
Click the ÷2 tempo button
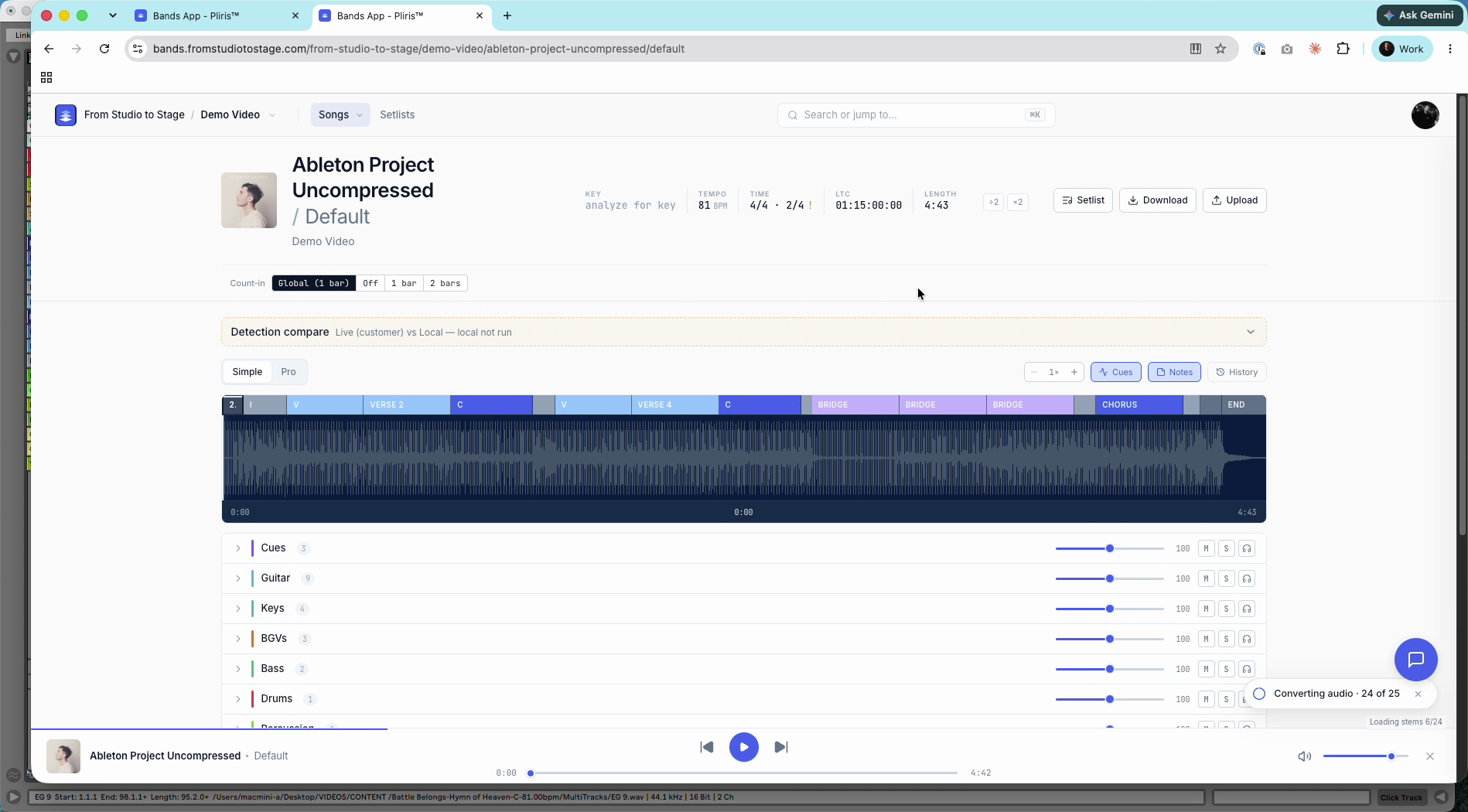point(994,202)
